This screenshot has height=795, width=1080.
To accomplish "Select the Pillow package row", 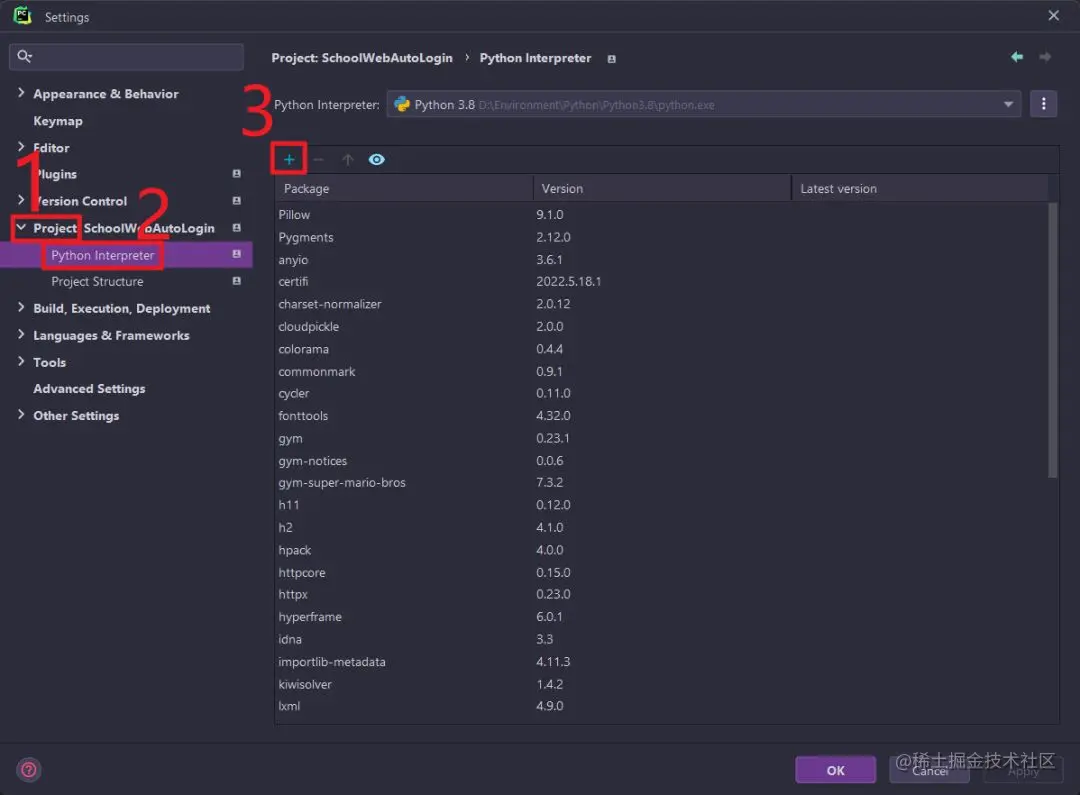I will (x=661, y=215).
